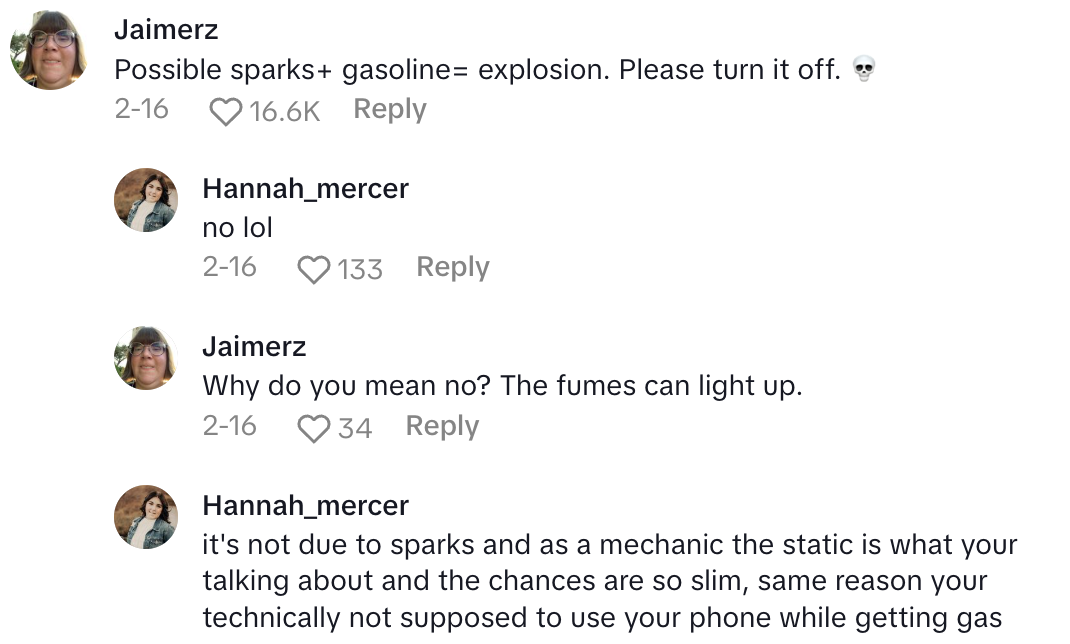This screenshot has width=1070, height=644.
Task: Open Hannah_mercer's avatar beside "no lol"
Action: pos(147,200)
